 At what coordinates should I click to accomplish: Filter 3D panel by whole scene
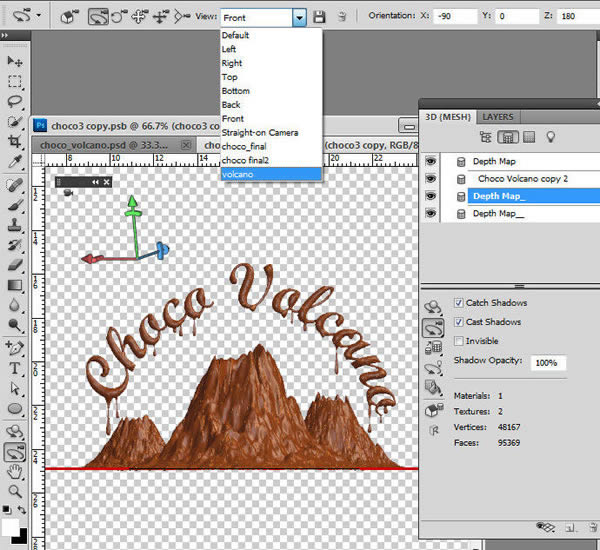tap(486, 137)
